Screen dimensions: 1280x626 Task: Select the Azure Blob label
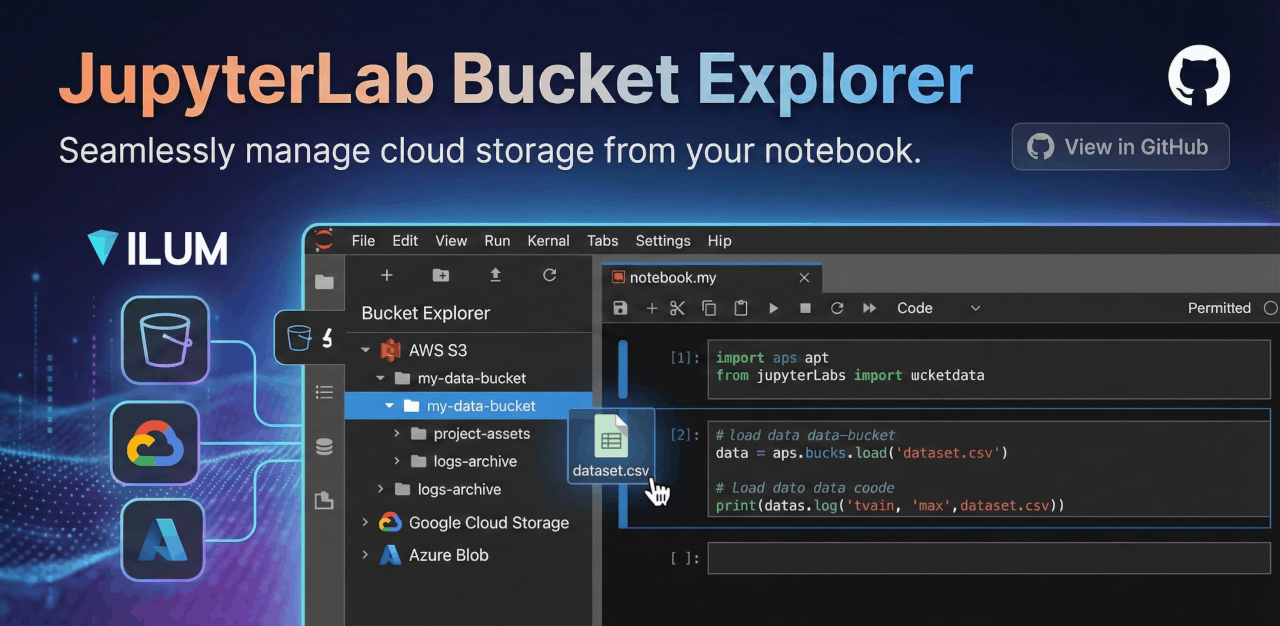click(449, 555)
